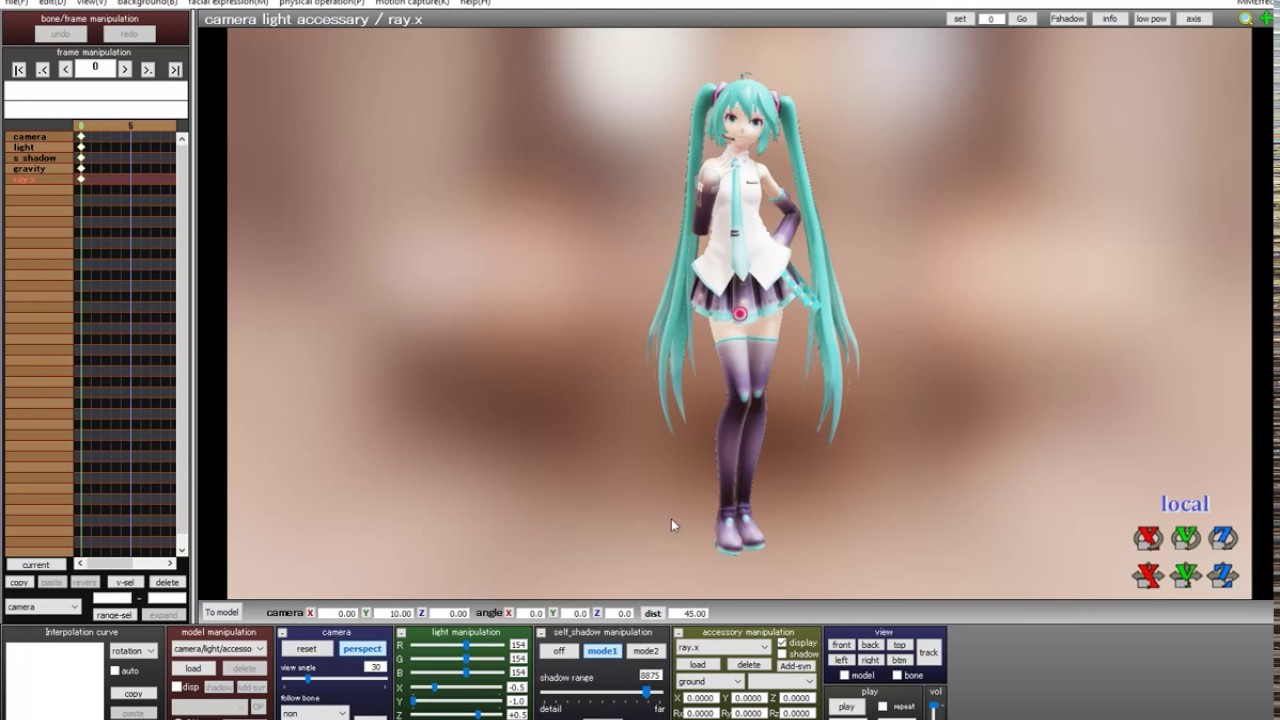Open the ray.x accessory dropdown

tap(723, 648)
